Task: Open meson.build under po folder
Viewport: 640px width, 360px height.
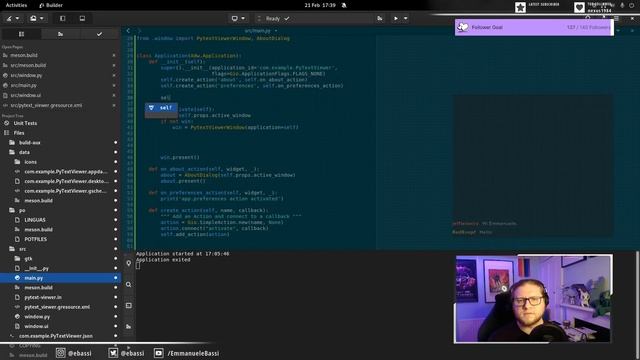Action: tap(60, 229)
